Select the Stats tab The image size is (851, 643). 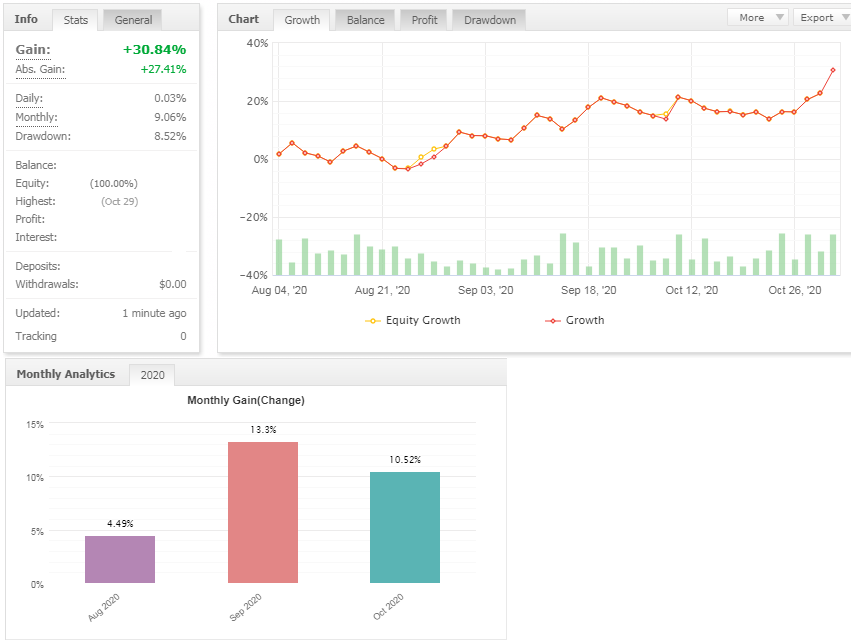pos(76,20)
